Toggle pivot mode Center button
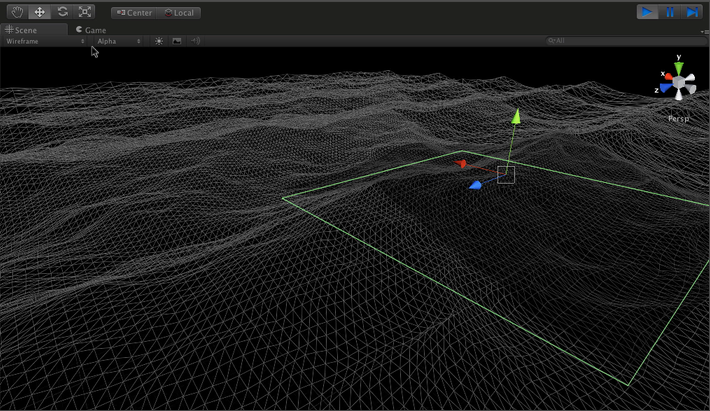Screen dimensions: 710x411 134,13
